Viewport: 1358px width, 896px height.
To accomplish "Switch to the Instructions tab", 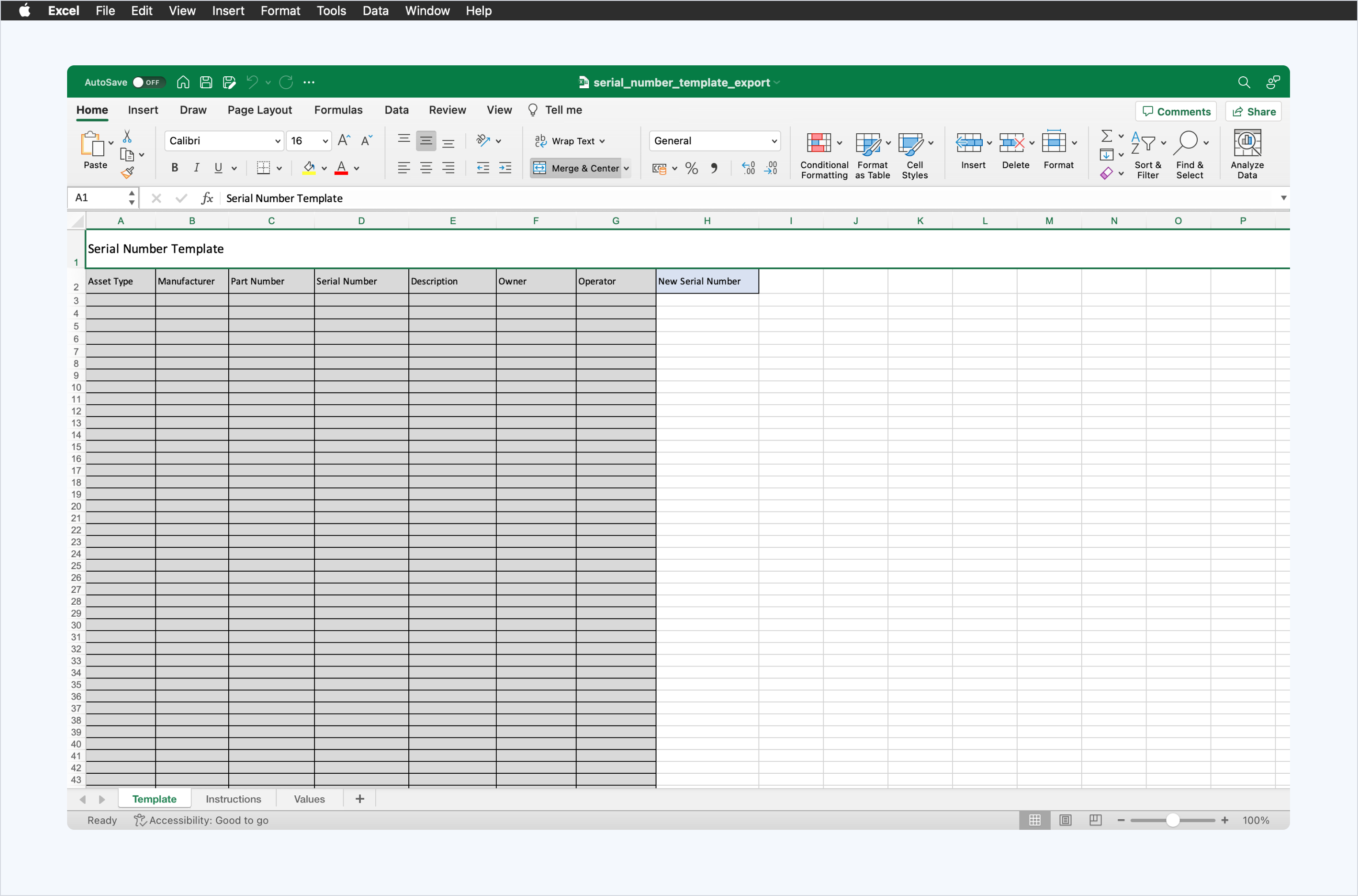I will (x=233, y=799).
